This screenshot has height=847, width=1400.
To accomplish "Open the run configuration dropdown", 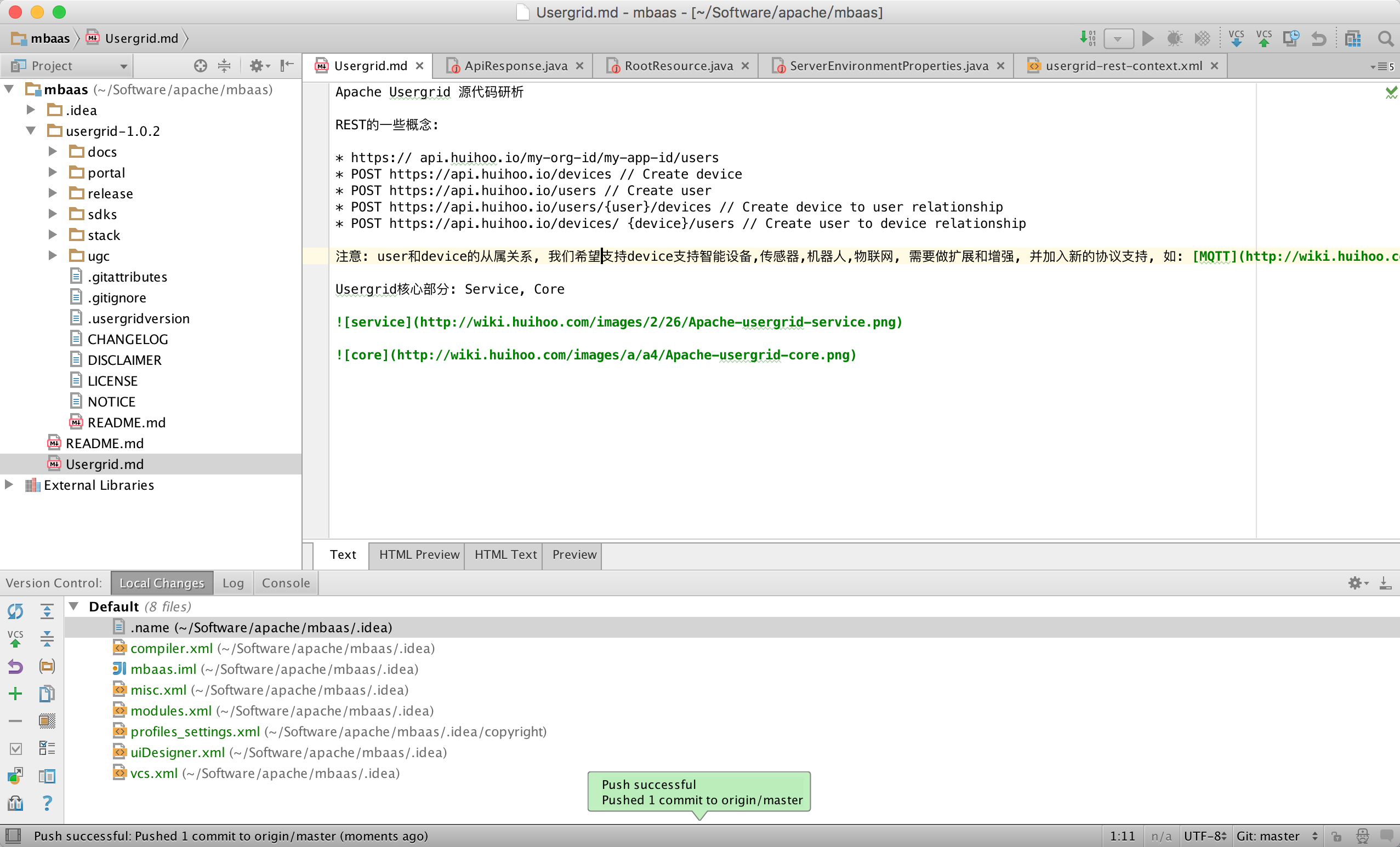I will tap(1118, 38).
